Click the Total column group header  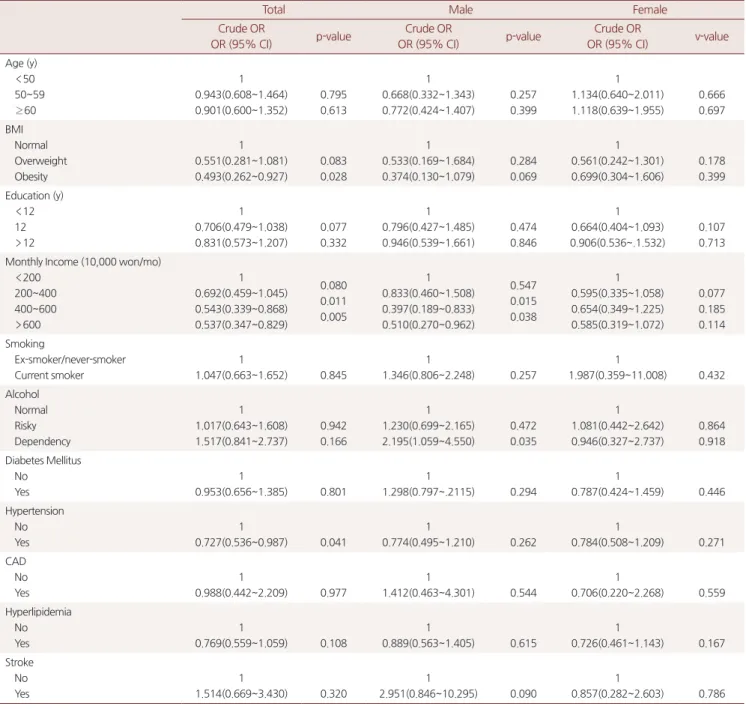[x=274, y=10]
